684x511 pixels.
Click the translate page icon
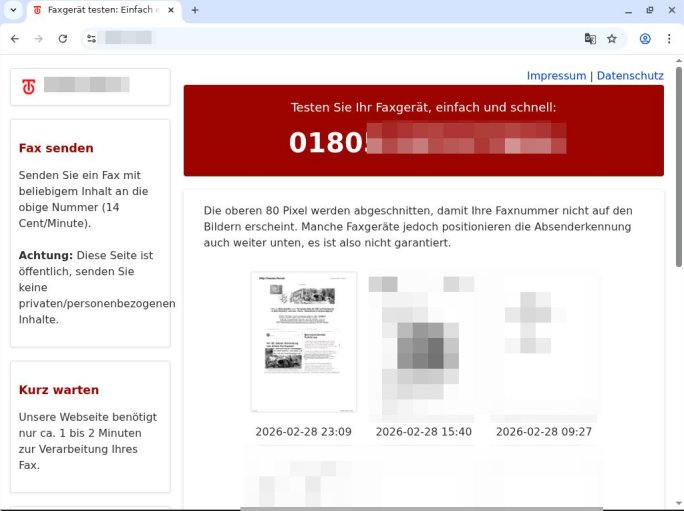(590, 38)
